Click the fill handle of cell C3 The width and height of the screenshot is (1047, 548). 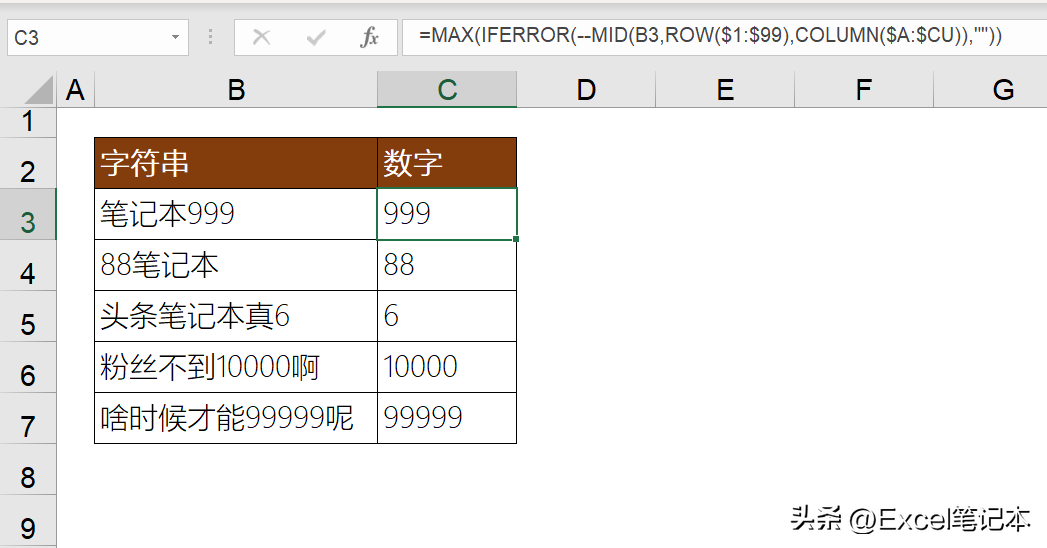(516, 239)
